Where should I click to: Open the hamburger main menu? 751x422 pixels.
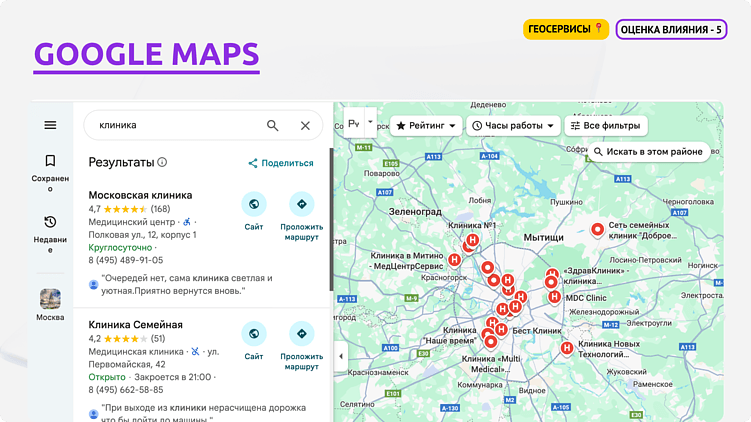(50, 125)
